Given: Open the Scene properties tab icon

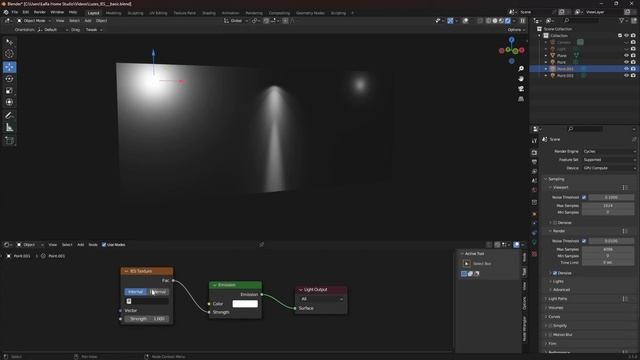Looking at the screenshot, I should 534,181.
